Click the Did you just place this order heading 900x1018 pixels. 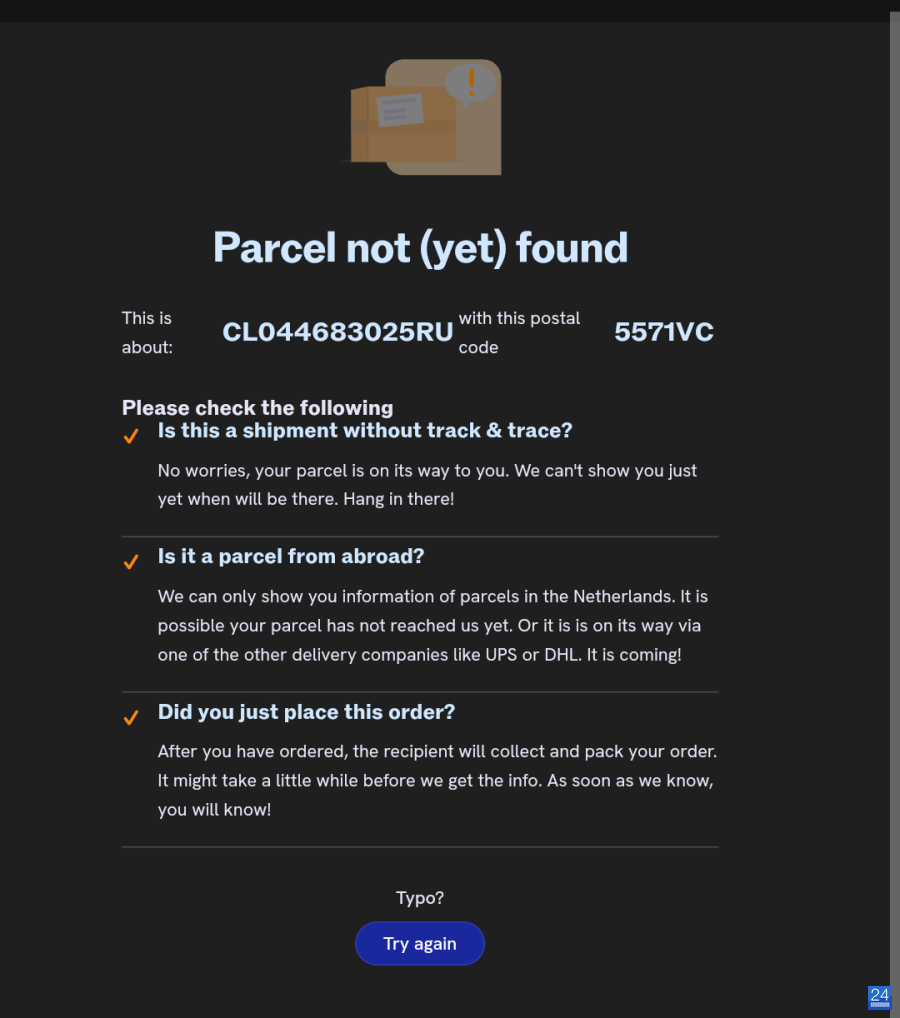306,712
